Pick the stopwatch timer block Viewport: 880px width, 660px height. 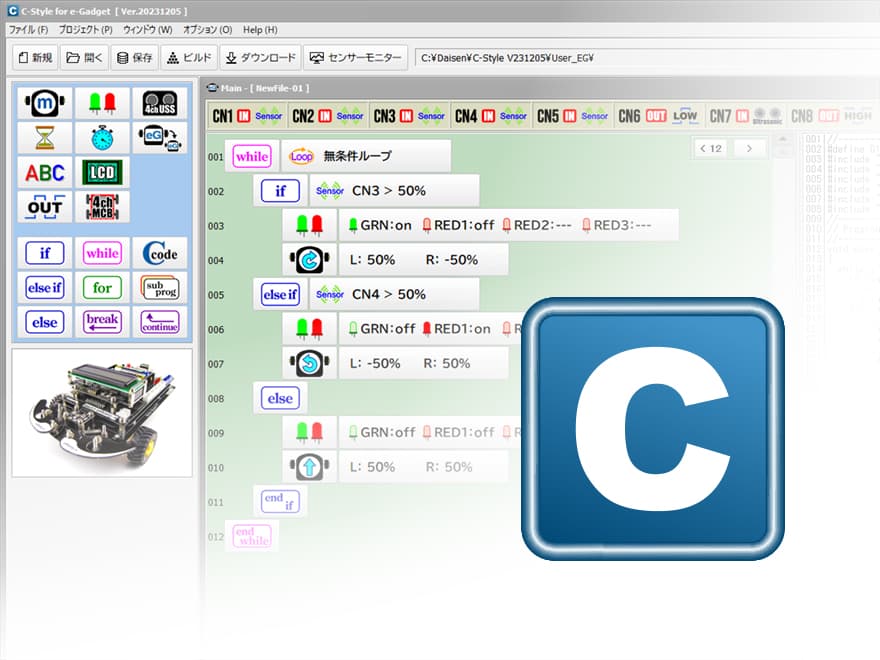[102, 138]
